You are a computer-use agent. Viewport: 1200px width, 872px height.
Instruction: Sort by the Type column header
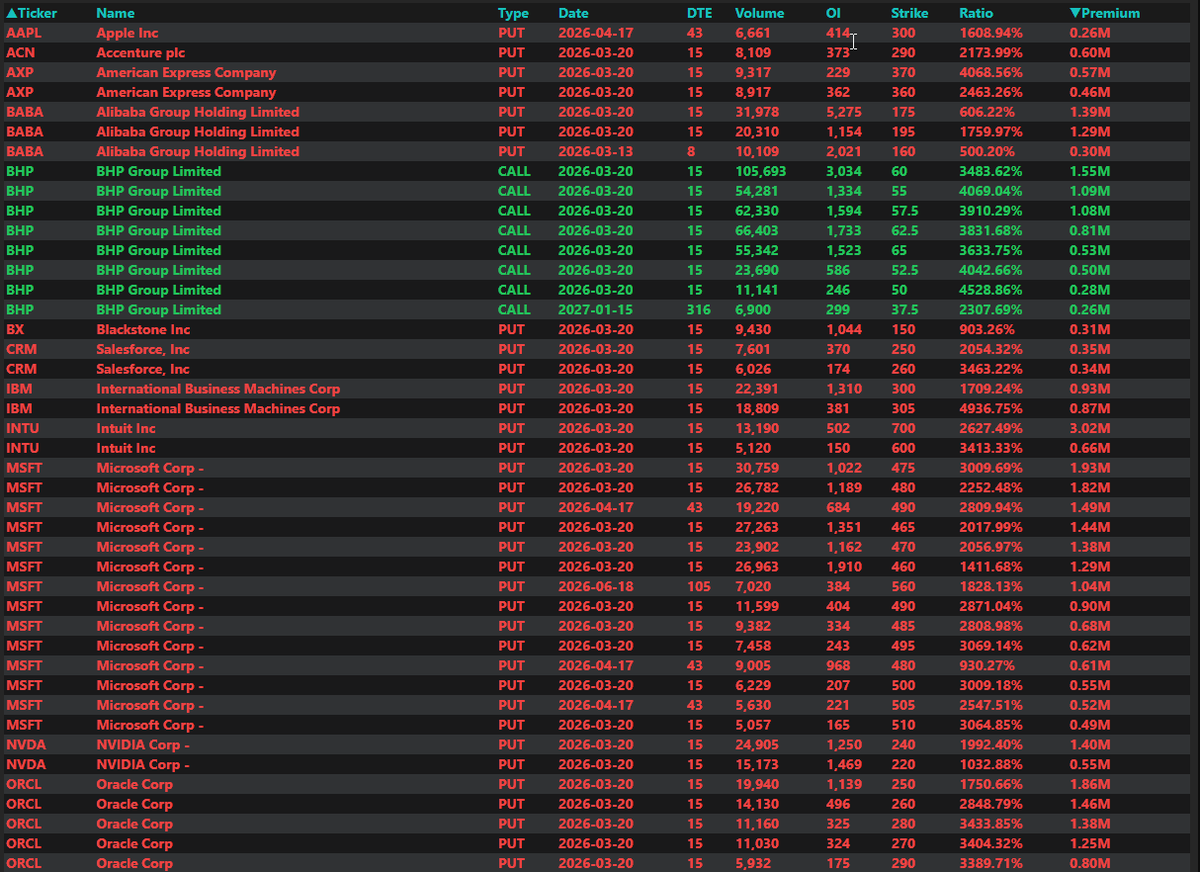(x=513, y=13)
